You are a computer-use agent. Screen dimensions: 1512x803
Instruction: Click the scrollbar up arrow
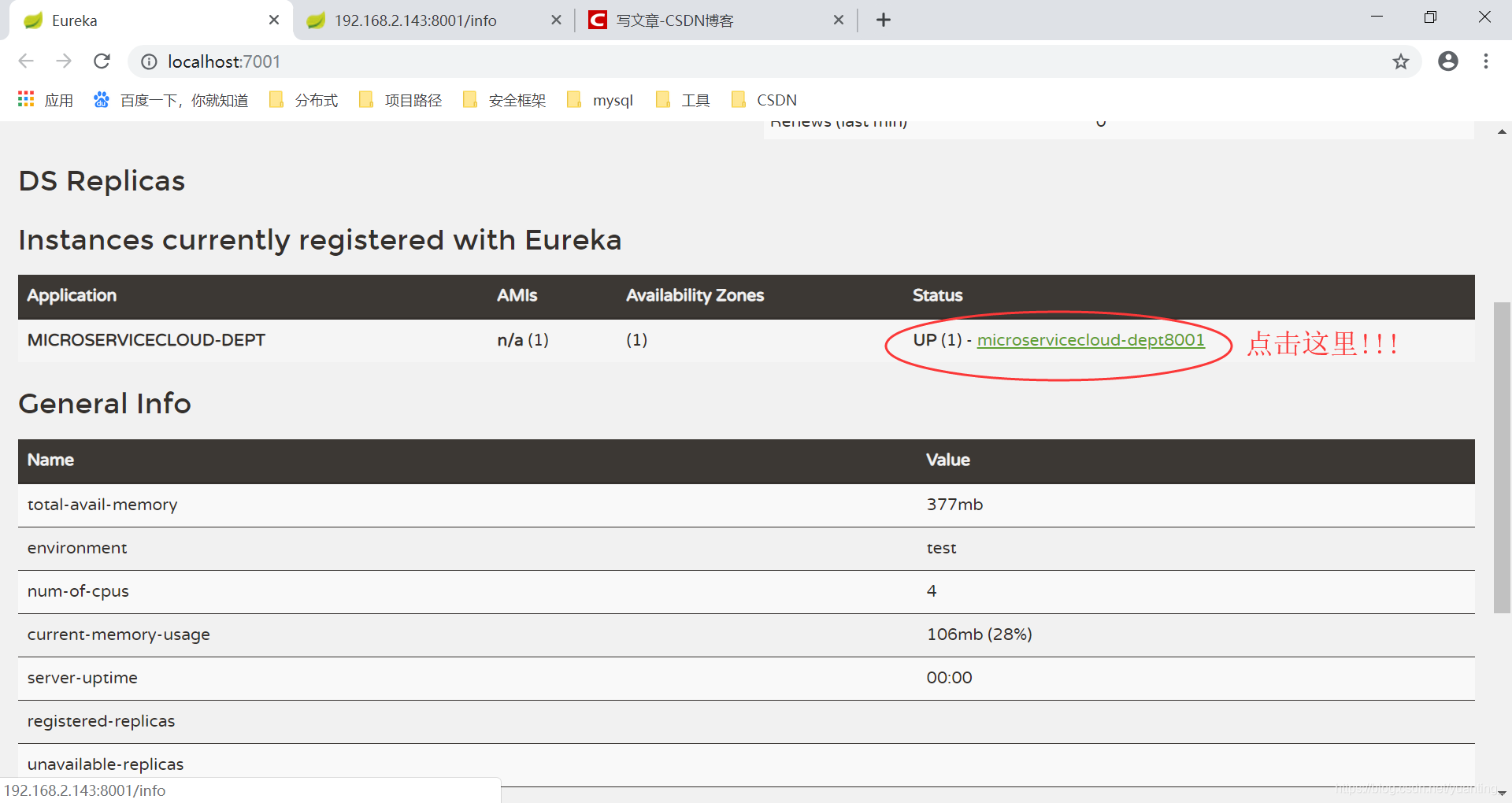tap(1502, 131)
